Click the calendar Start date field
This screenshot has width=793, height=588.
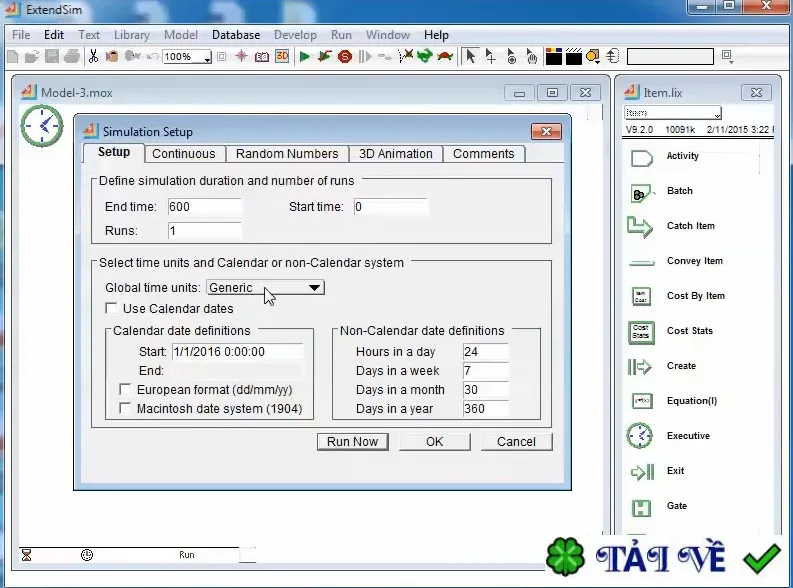238,351
